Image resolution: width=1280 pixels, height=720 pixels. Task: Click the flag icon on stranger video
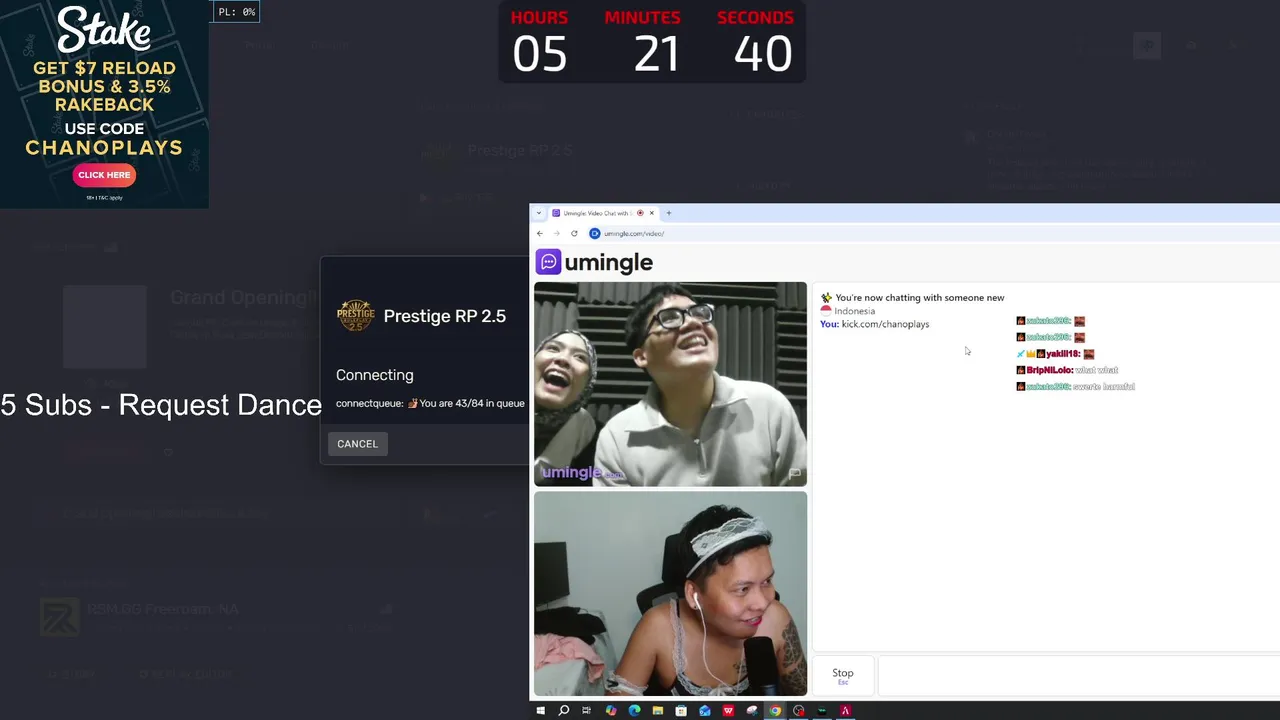tap(795, 473)
